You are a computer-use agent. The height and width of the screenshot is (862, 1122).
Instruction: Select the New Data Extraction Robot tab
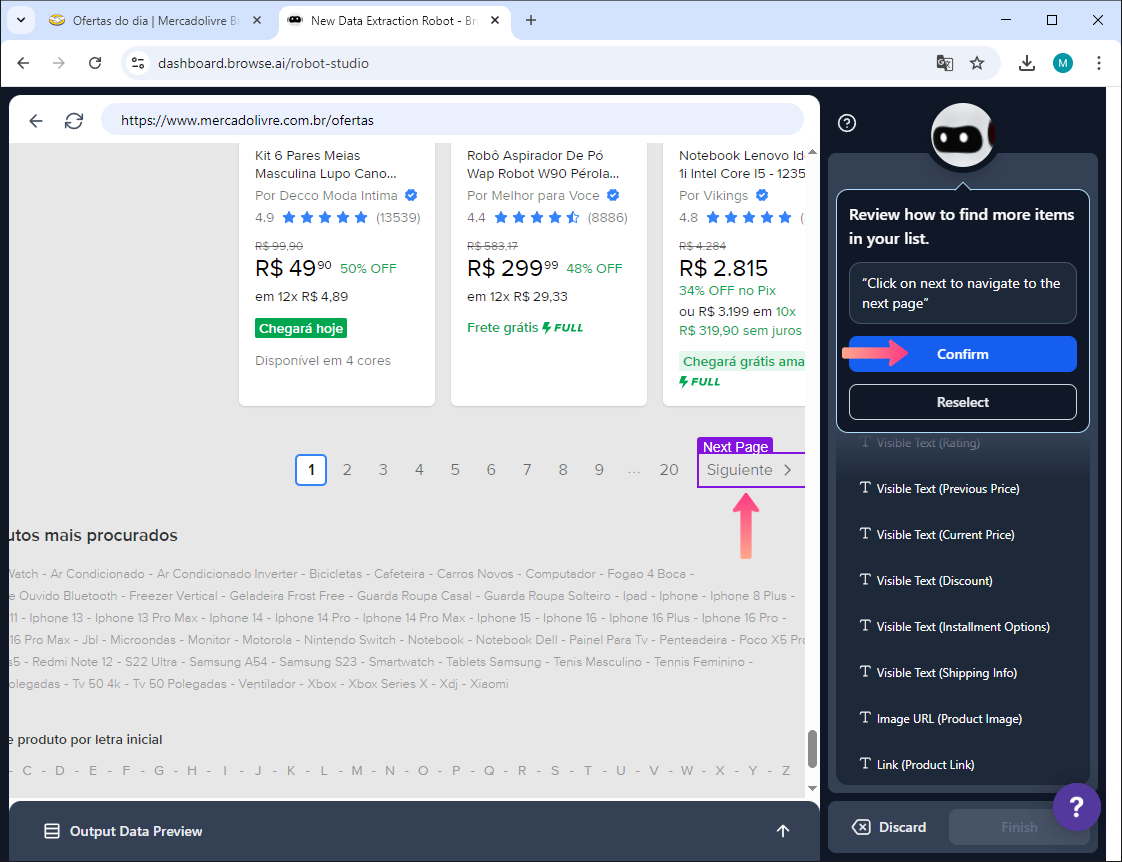[x=394, y=21]
